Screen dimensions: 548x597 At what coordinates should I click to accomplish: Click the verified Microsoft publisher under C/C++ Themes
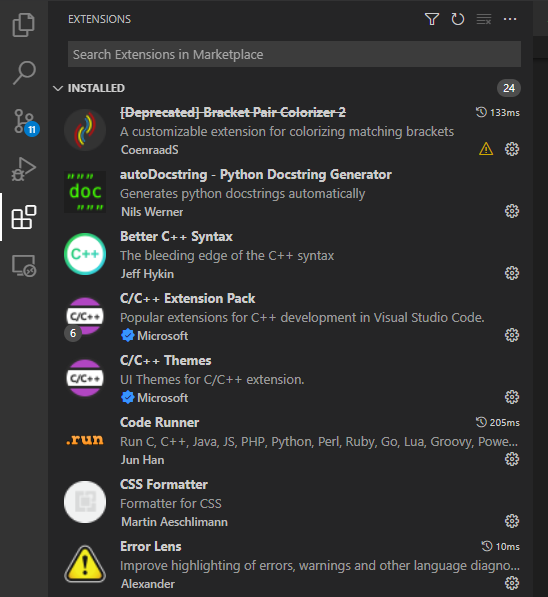[154, 398]
